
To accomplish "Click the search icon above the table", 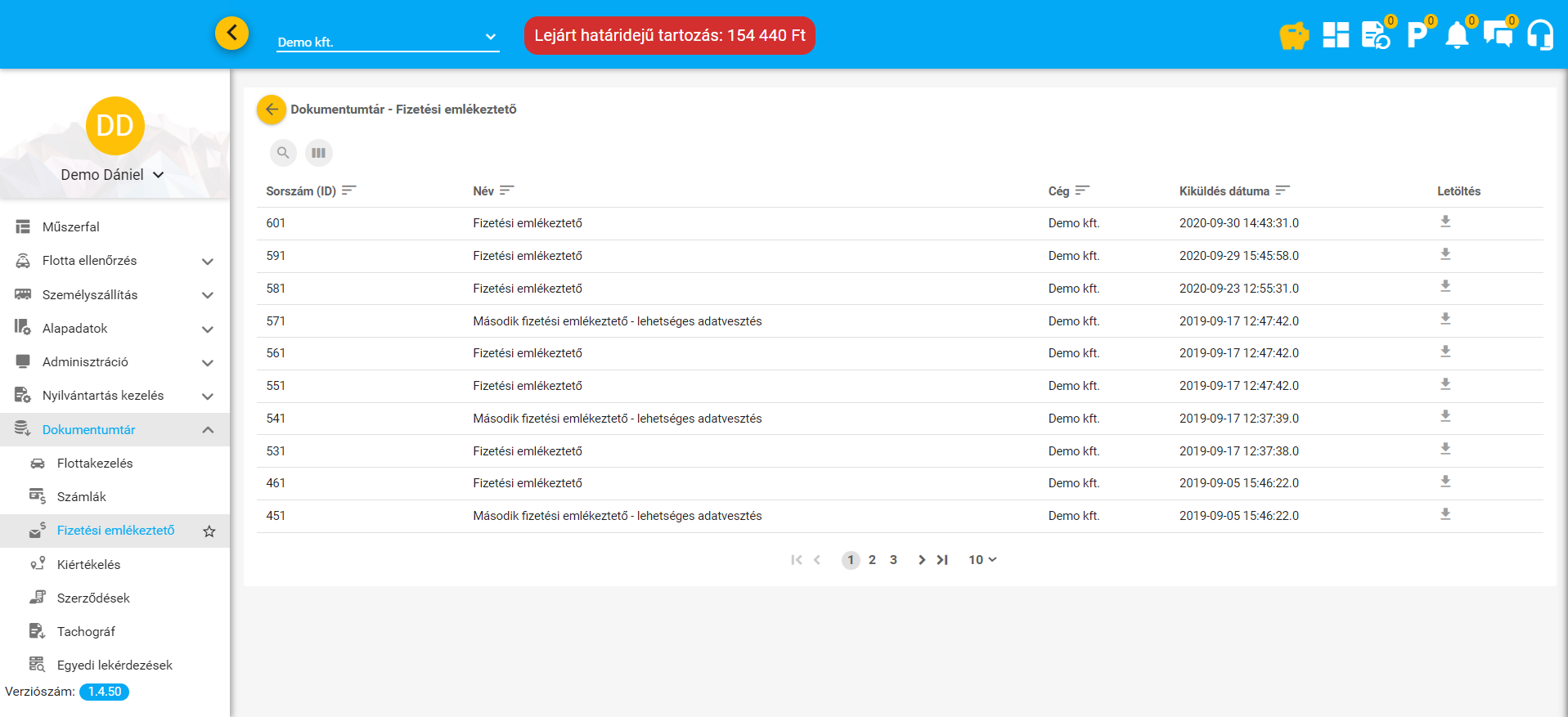I will click(283, 153).
